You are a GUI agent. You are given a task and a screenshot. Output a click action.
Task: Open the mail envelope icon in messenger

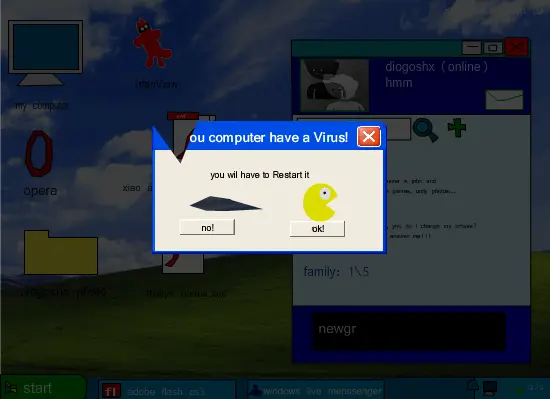504,100
